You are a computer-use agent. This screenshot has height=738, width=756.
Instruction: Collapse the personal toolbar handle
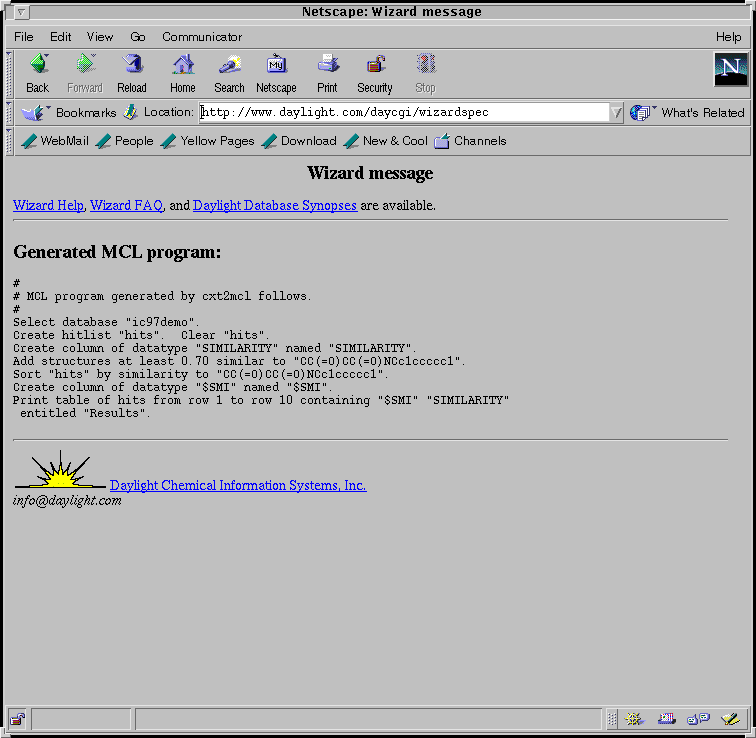tap(10, 141)
